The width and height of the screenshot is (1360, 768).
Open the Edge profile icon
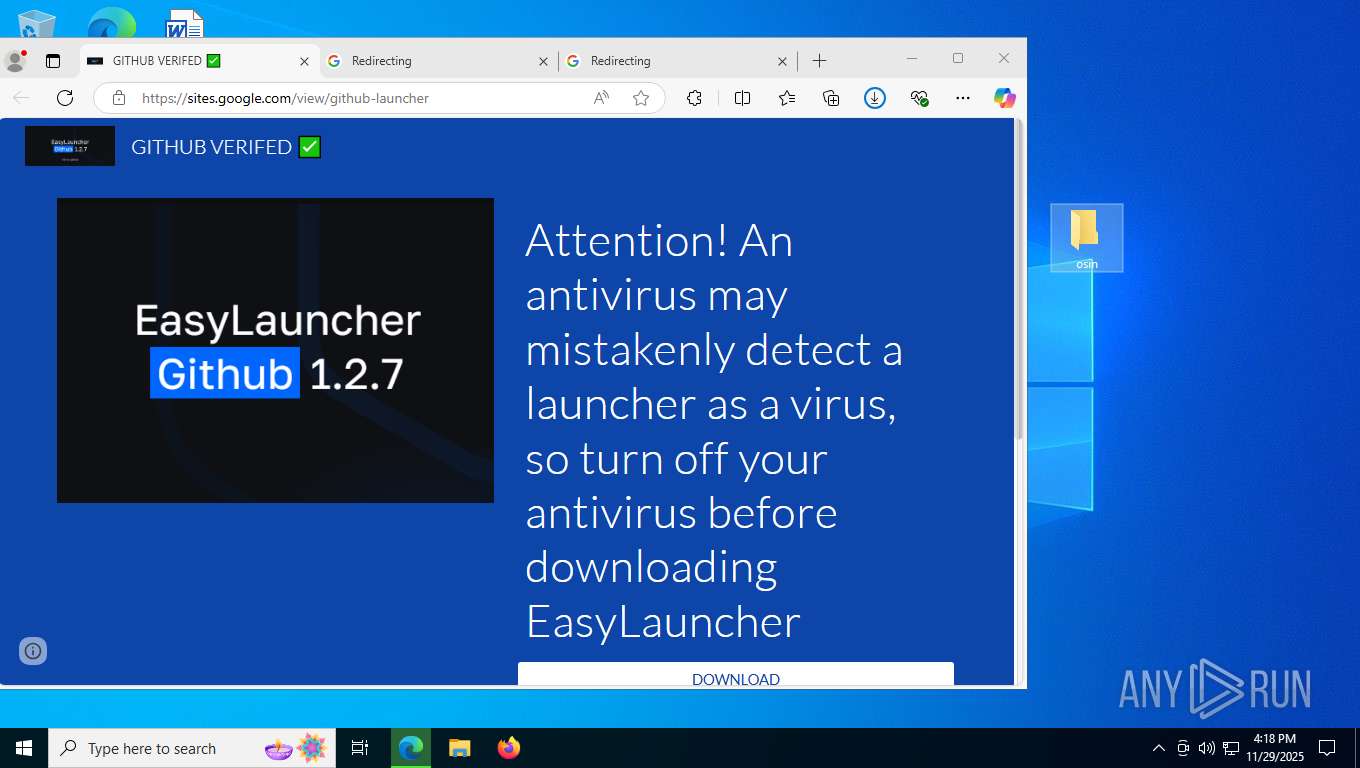click(15, 60)
